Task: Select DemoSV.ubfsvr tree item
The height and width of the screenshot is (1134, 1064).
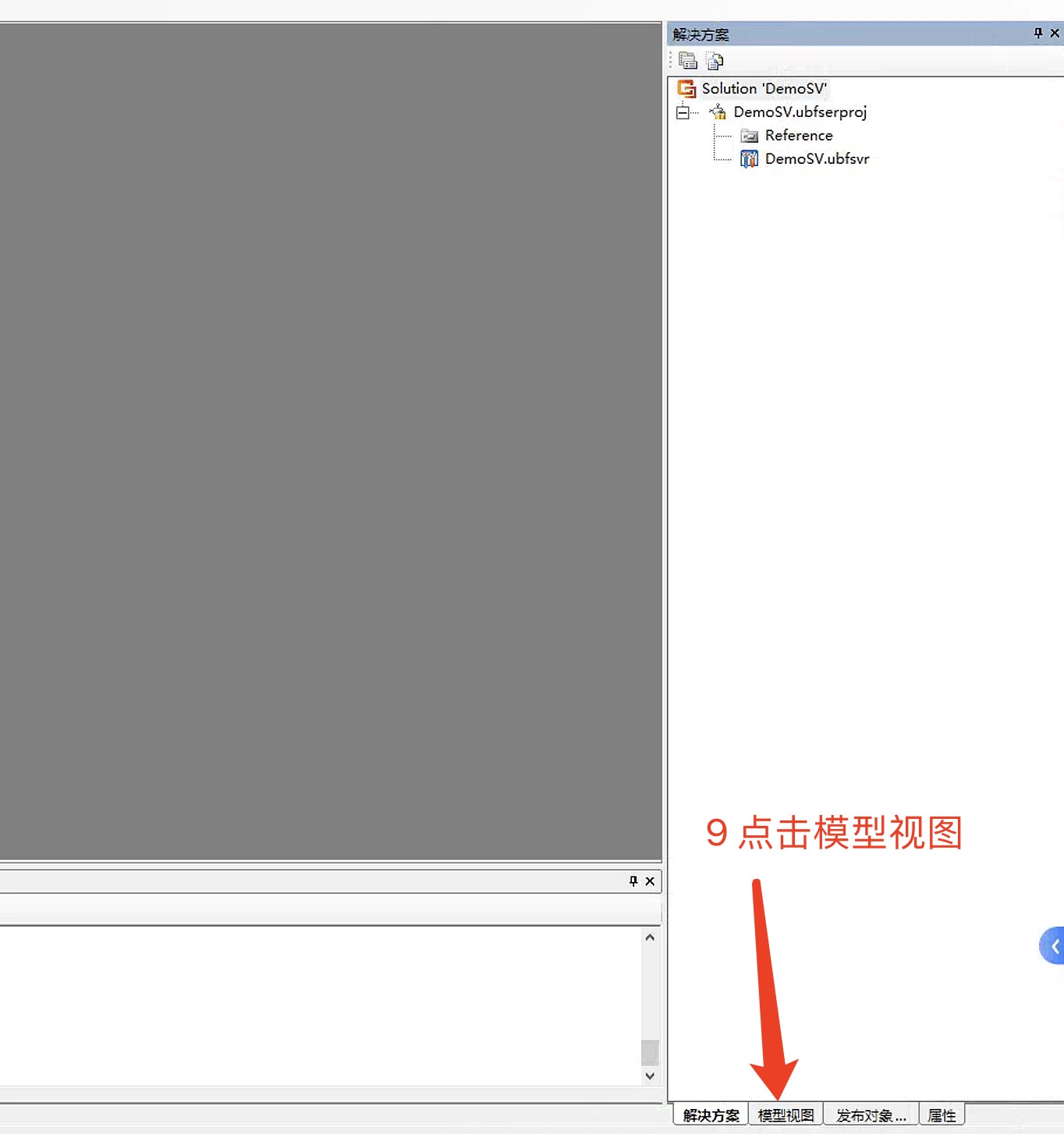Action: point(817,159)
